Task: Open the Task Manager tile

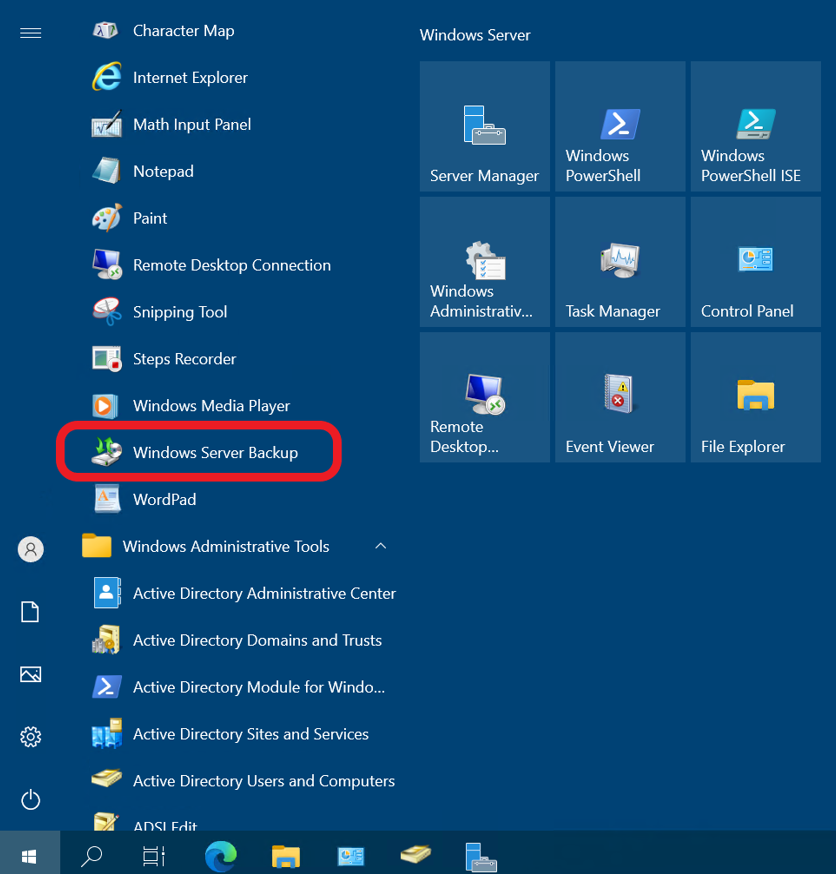Action: tap(619, 262)
